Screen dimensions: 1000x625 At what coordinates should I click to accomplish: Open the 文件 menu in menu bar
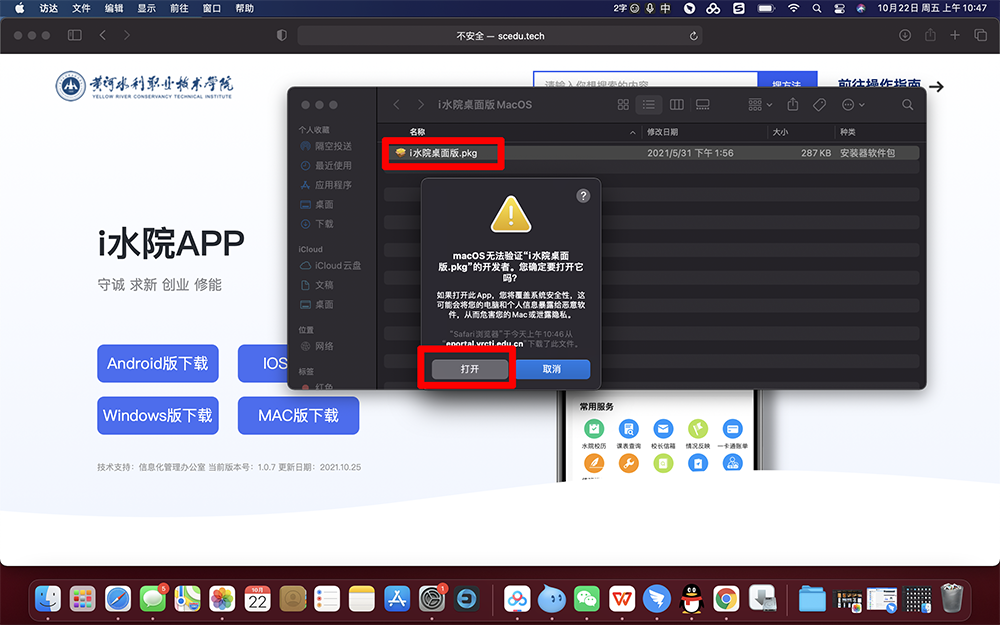click(x=81, y=8)
